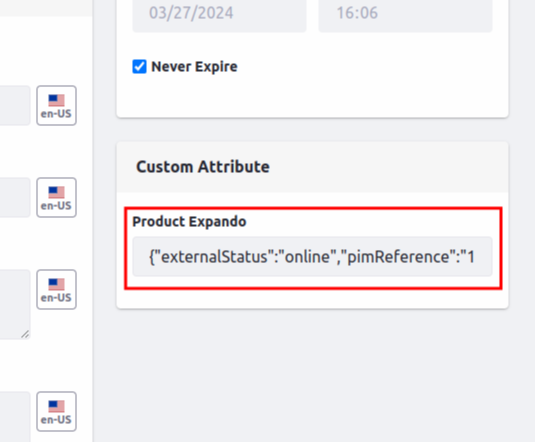Click the expiration date field showing 03/27/2024
The image size is (535, 442).
click(219, 13)
